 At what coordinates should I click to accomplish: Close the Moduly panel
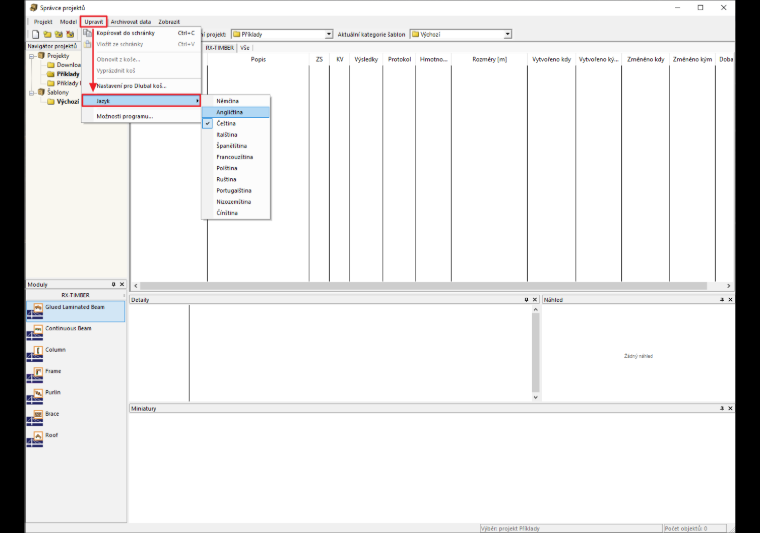point(122,284)
